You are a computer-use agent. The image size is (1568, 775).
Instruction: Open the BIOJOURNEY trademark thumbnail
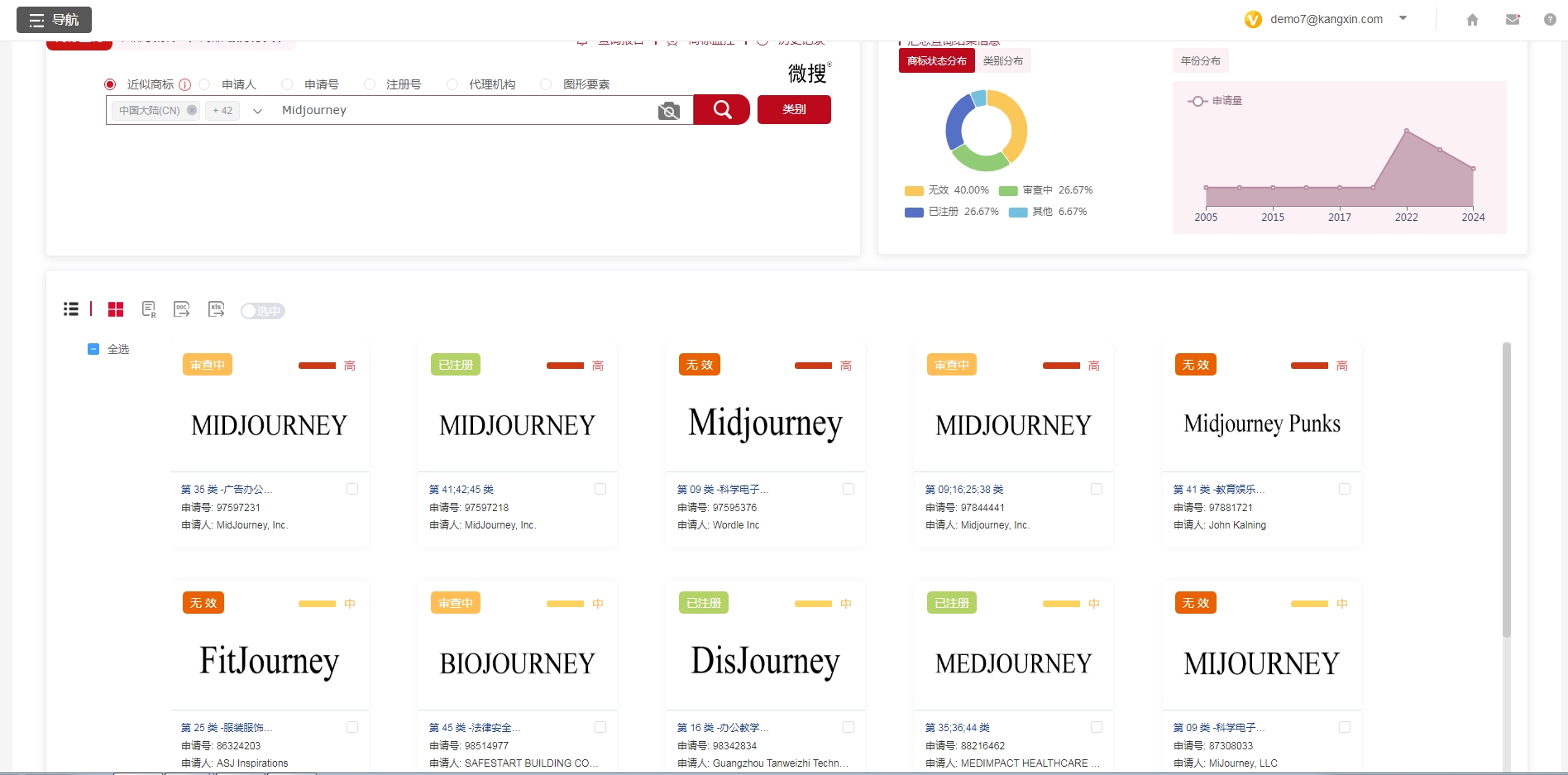[518, 663]
